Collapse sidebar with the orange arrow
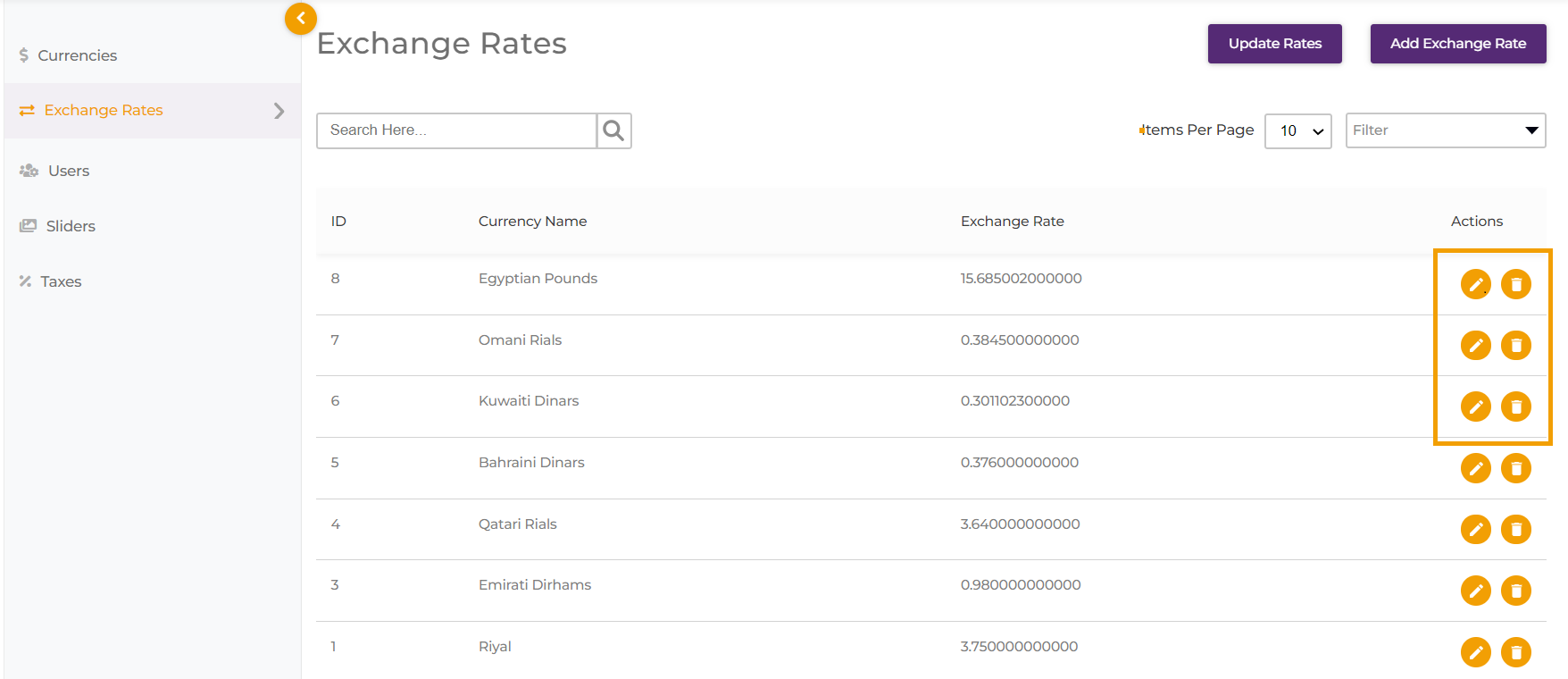 (x=301, y=18)
